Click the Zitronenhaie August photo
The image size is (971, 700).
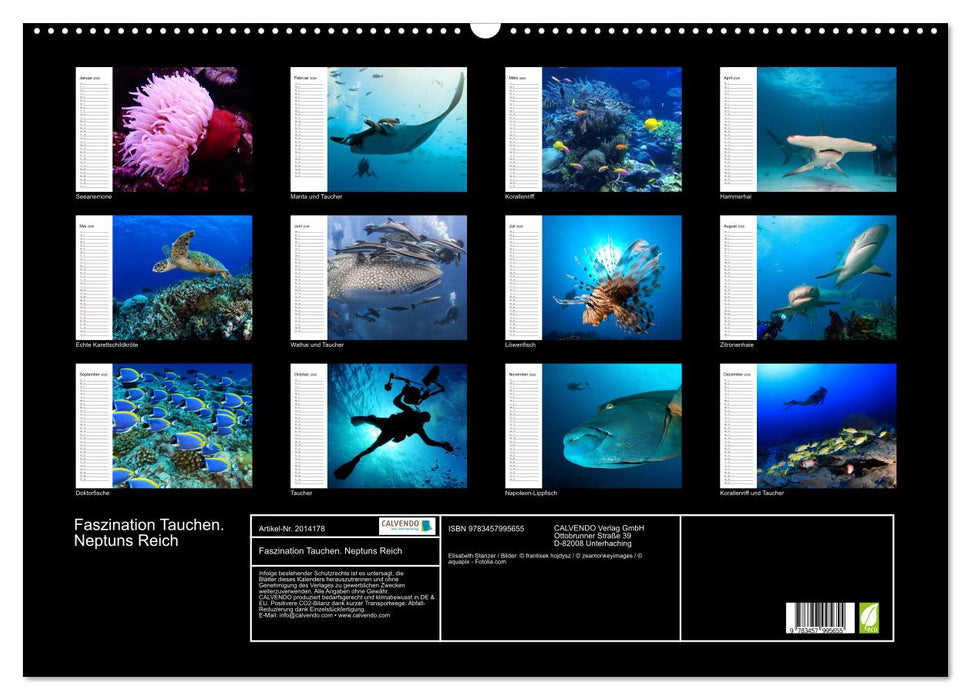point(826,277)
